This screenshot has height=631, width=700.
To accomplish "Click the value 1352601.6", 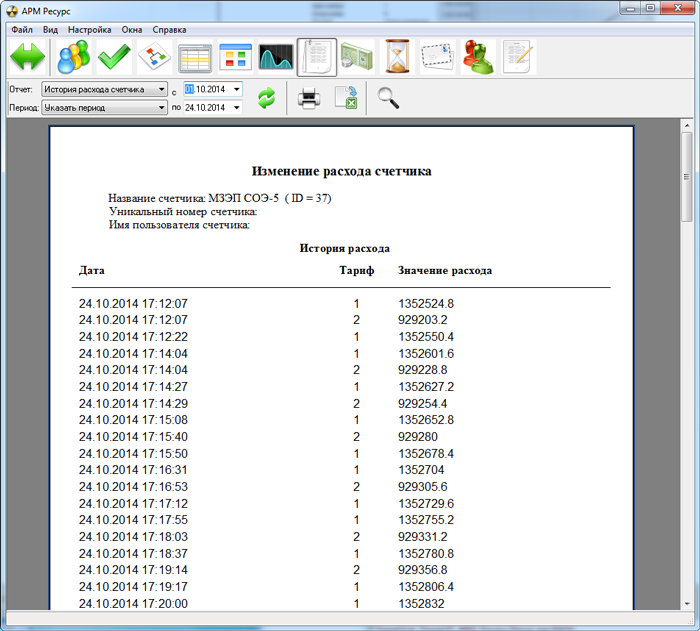I will coord(426,354).
